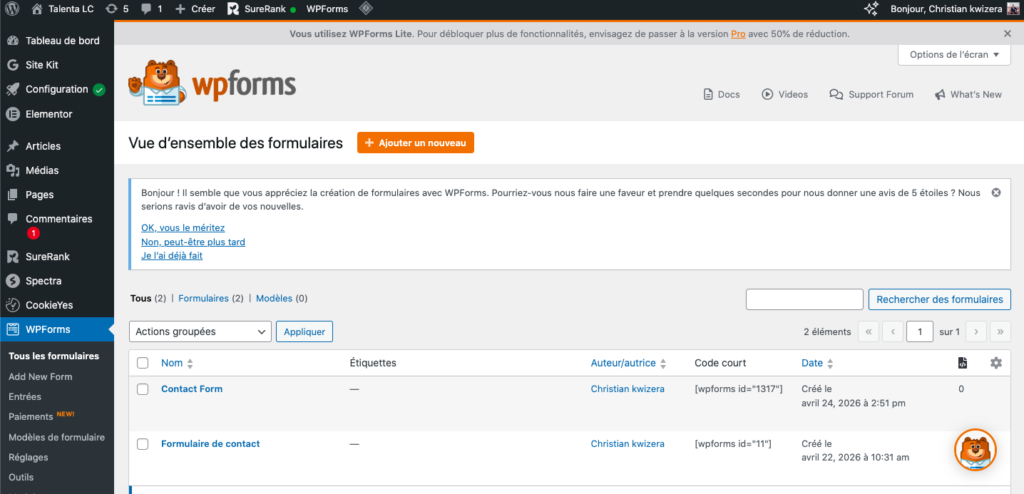Open comments bubble in admin bar
The image size is (1024, 494).
coord(152,9)
